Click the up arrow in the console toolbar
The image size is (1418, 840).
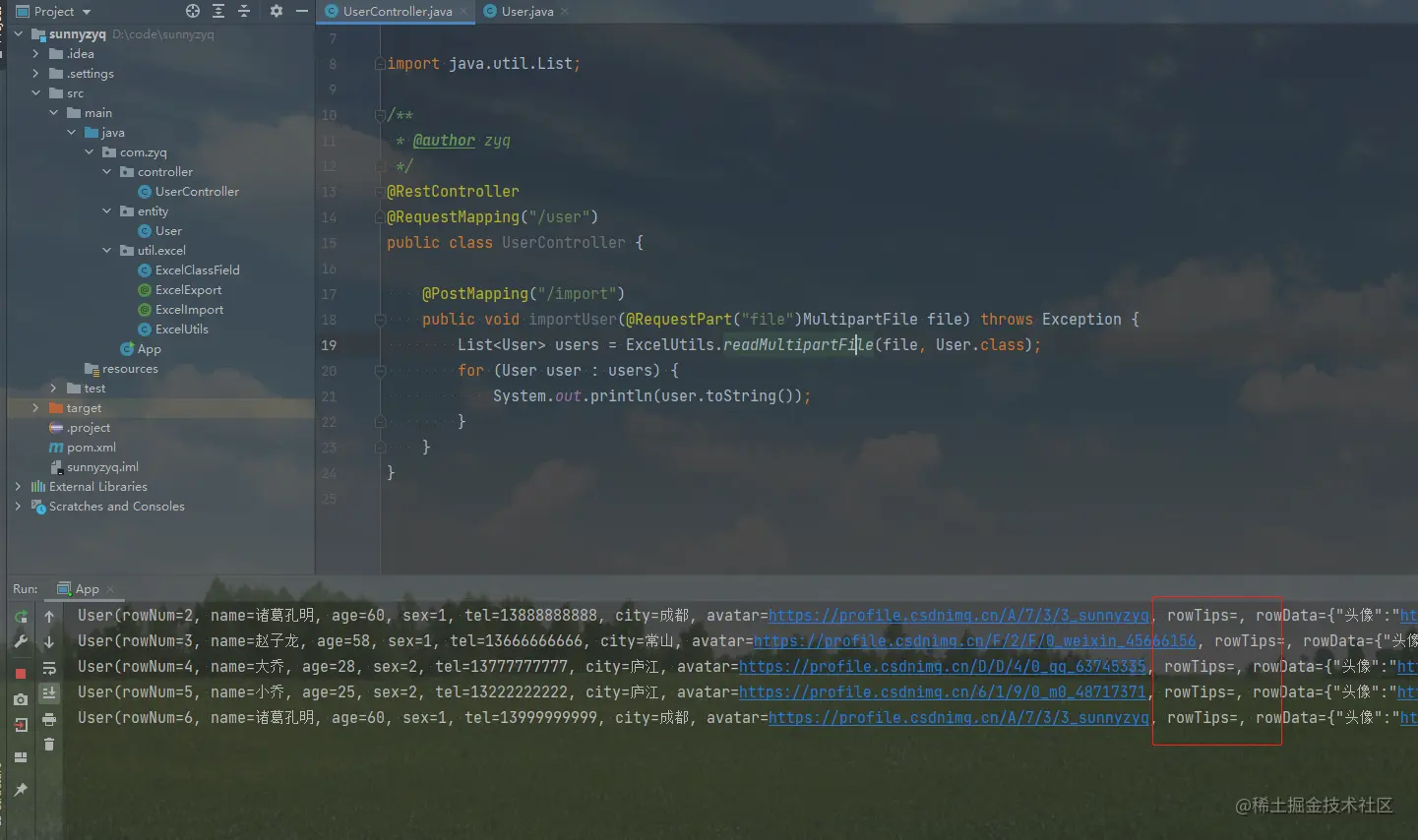click(49, 617)
